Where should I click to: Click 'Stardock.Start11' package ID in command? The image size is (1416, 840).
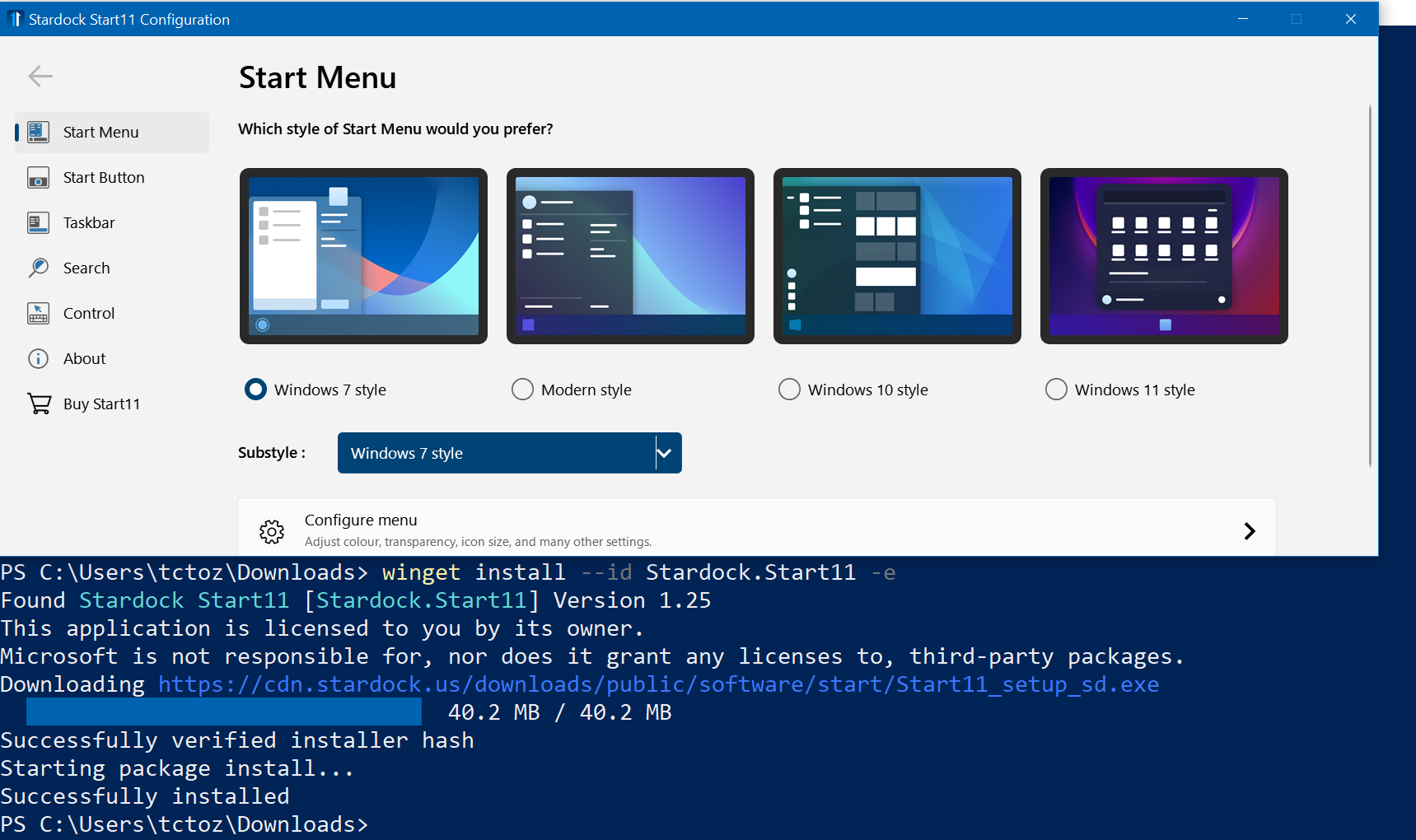(750, 572)
